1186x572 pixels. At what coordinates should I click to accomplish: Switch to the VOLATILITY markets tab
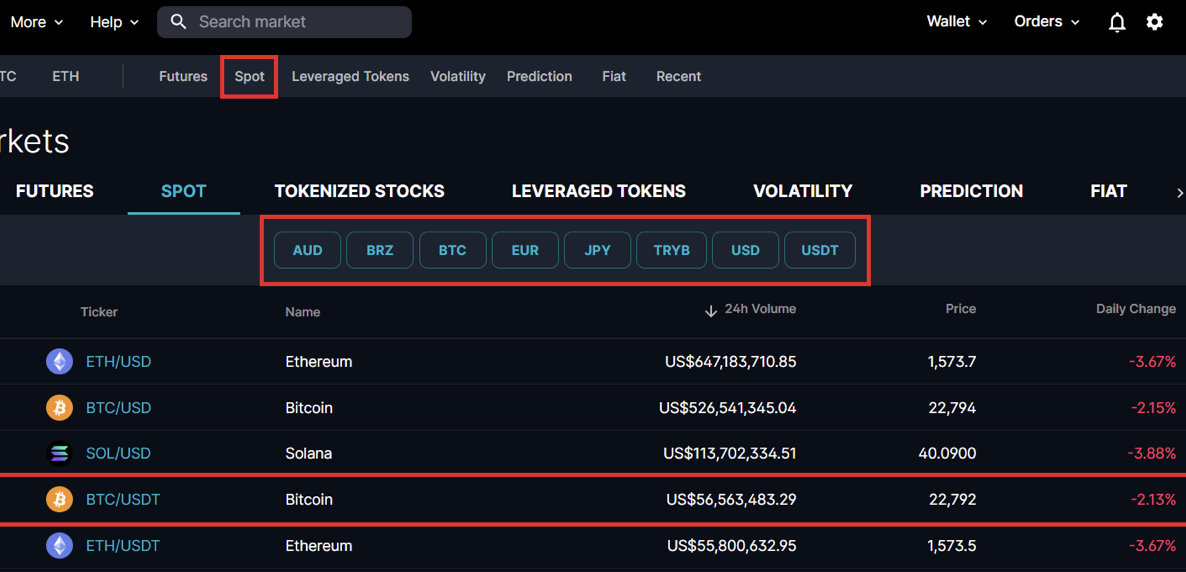[x=803, y=191]
